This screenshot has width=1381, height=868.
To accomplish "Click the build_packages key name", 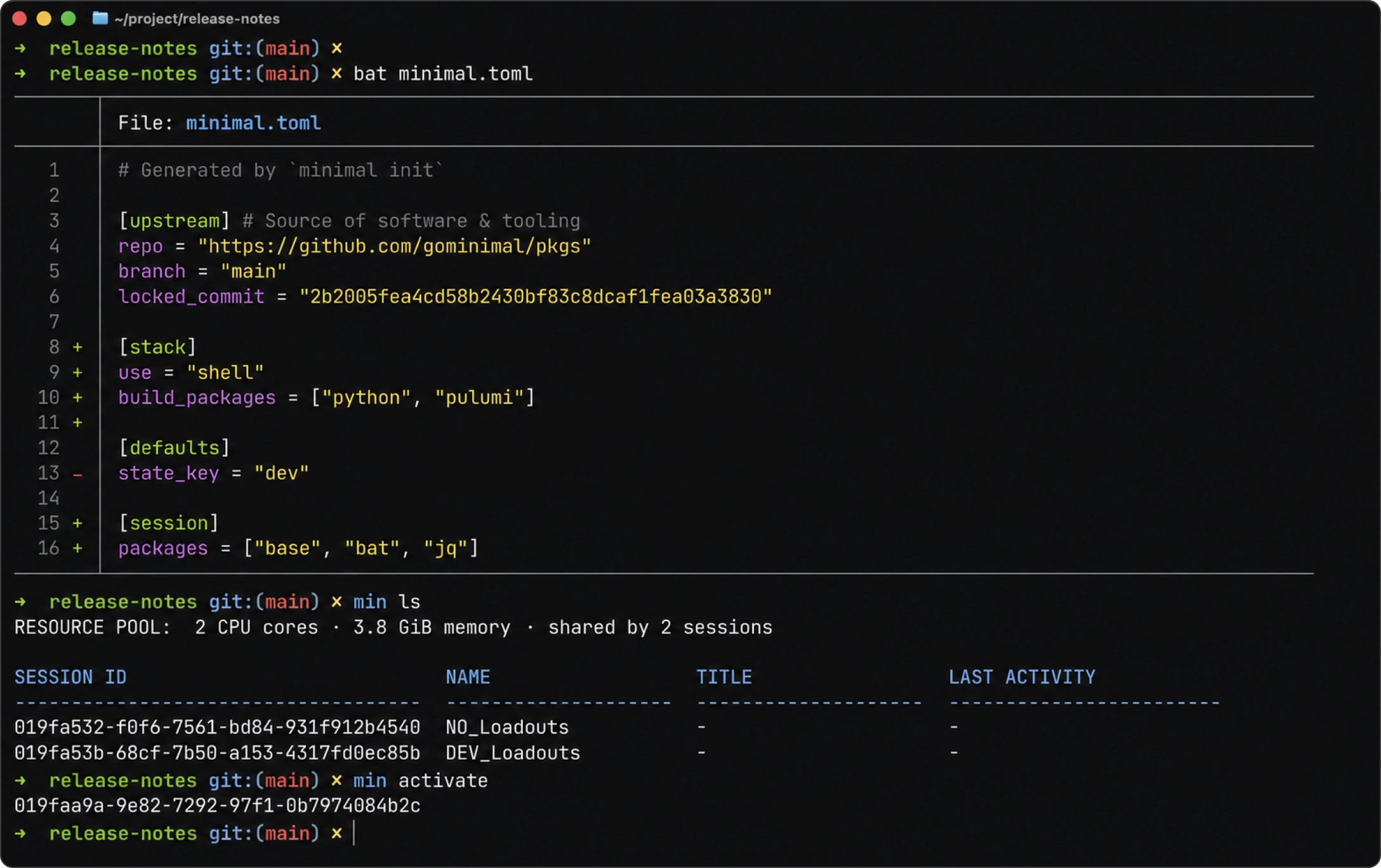I will tap(197, 398).
